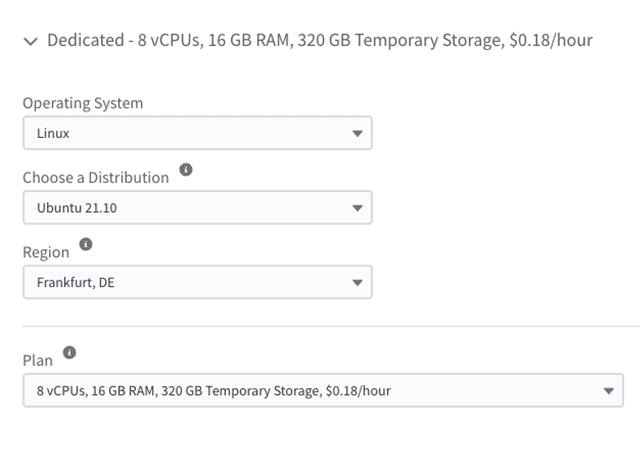Click the info icon beside Plan

tap(69, 353)
